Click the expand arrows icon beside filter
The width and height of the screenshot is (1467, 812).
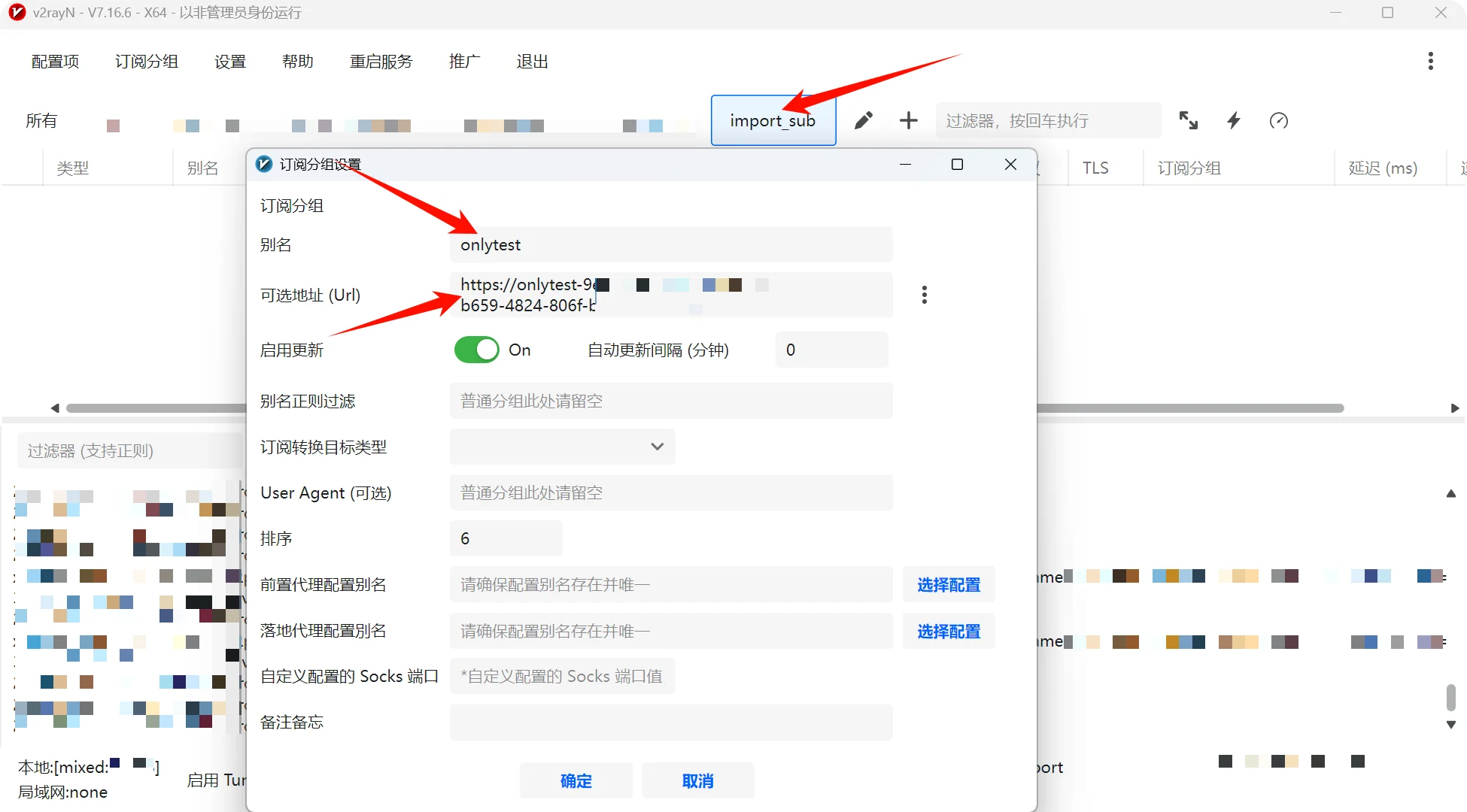tap(1189, 120)
